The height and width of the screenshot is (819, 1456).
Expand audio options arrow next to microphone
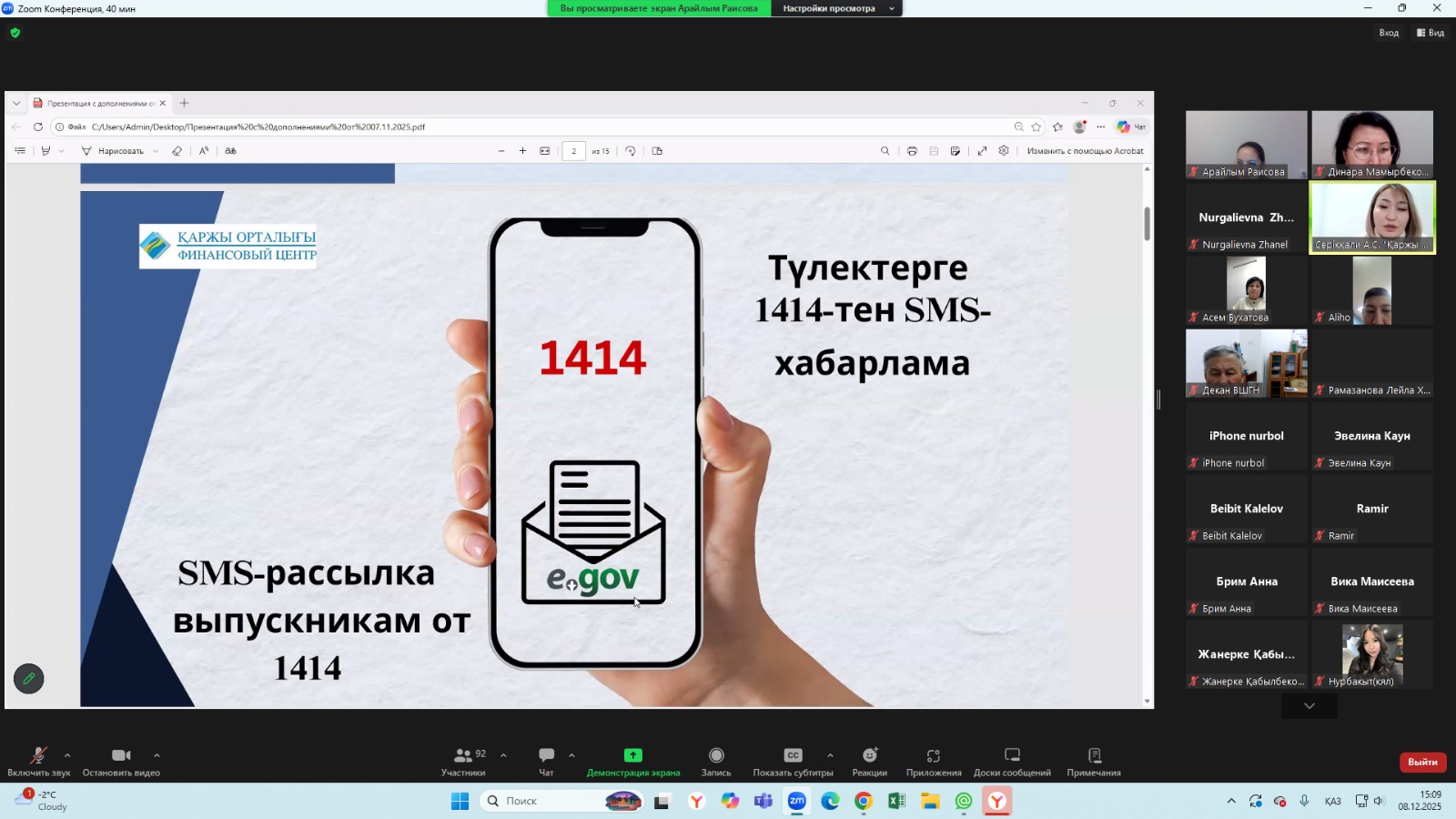(x=67, y=755)
